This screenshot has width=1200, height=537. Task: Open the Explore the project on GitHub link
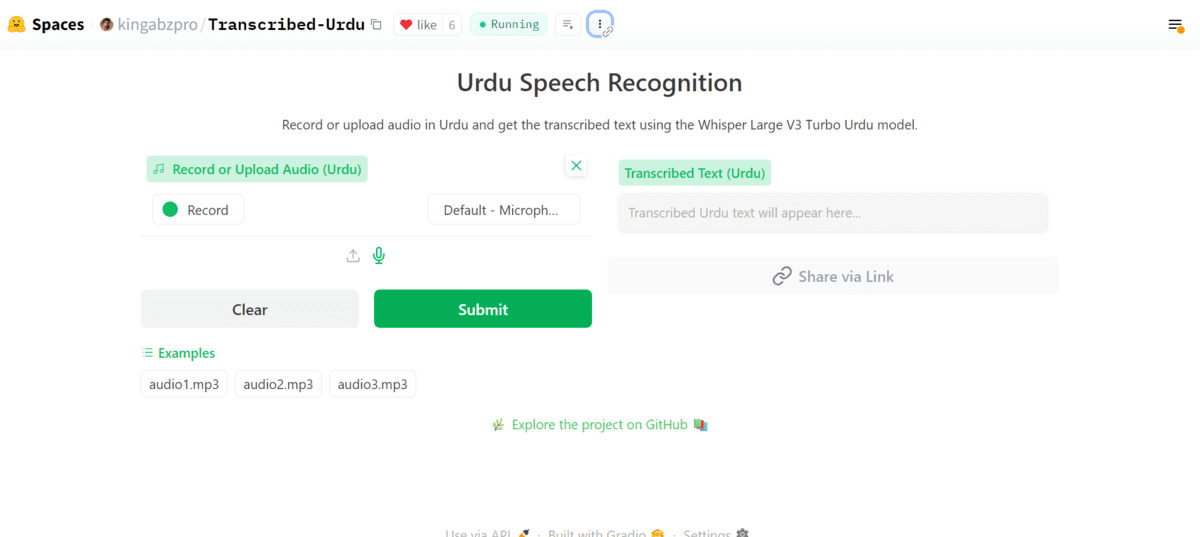point(599,425)
